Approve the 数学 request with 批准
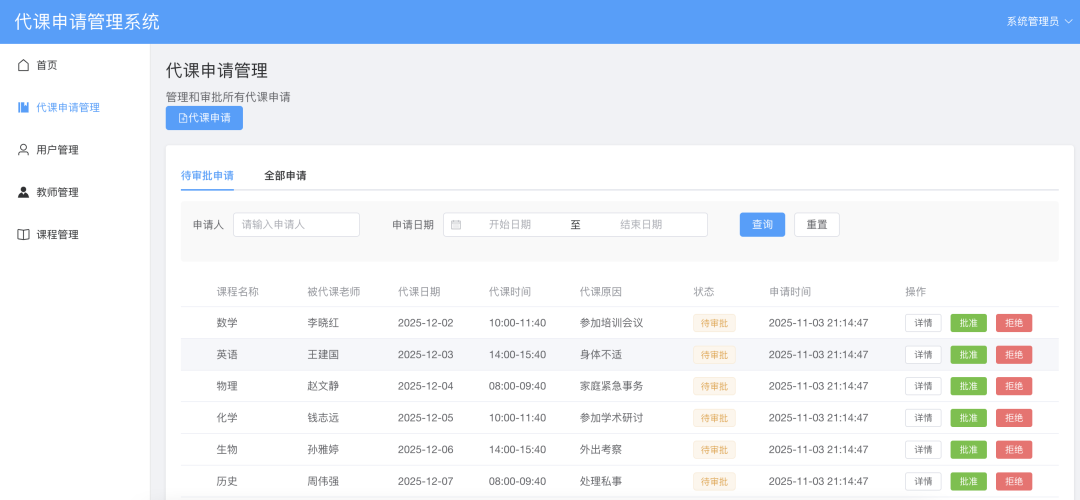Image resolution: width=1080 pixels, height=500 pixels. (x=968, y=323)
